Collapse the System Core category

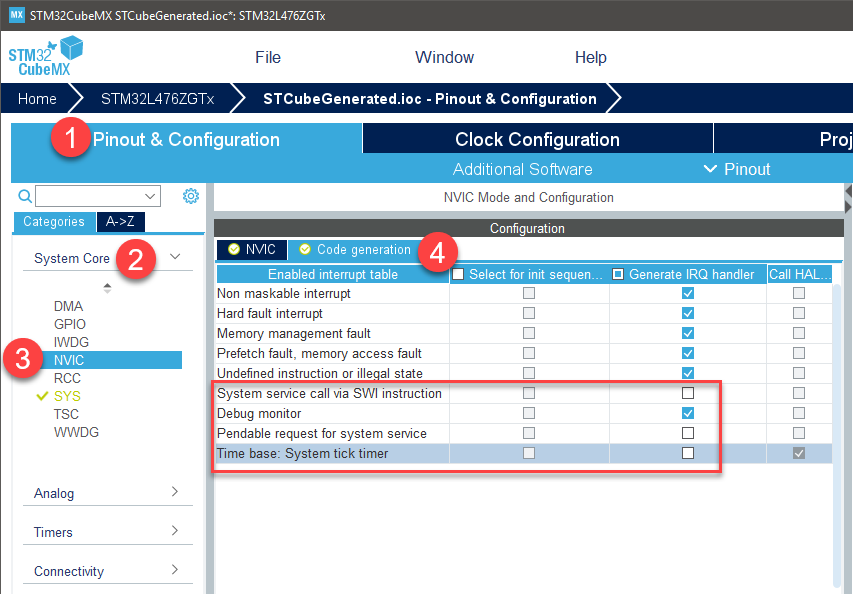click(175, 257)
